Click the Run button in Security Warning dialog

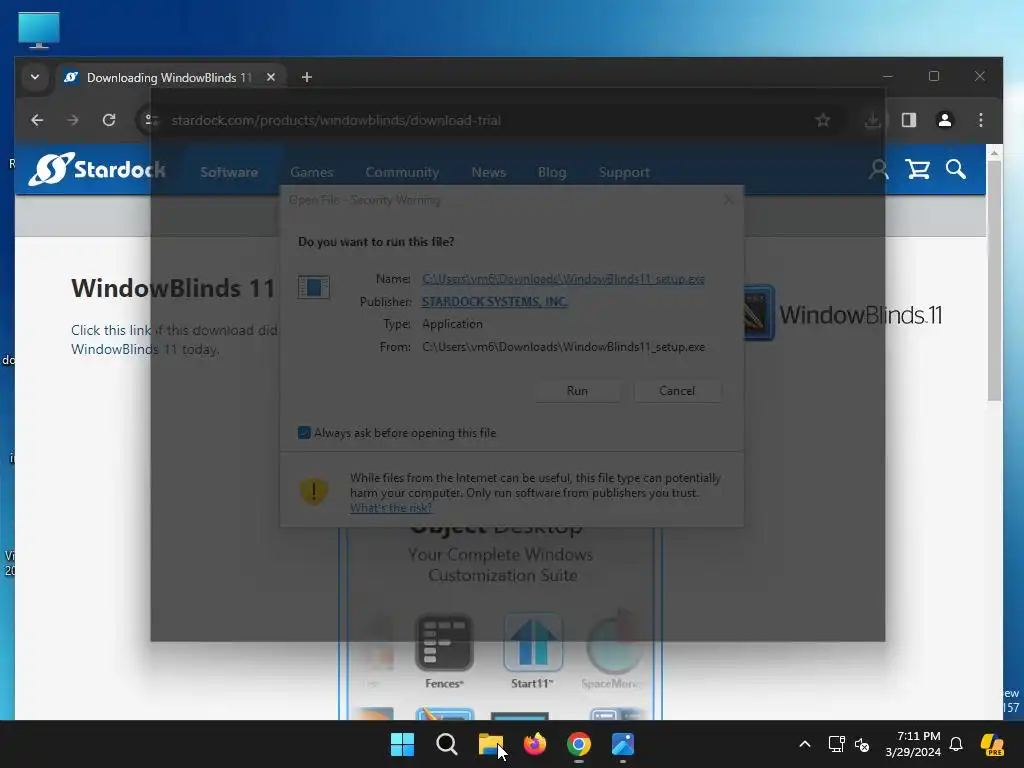[577, 391]
